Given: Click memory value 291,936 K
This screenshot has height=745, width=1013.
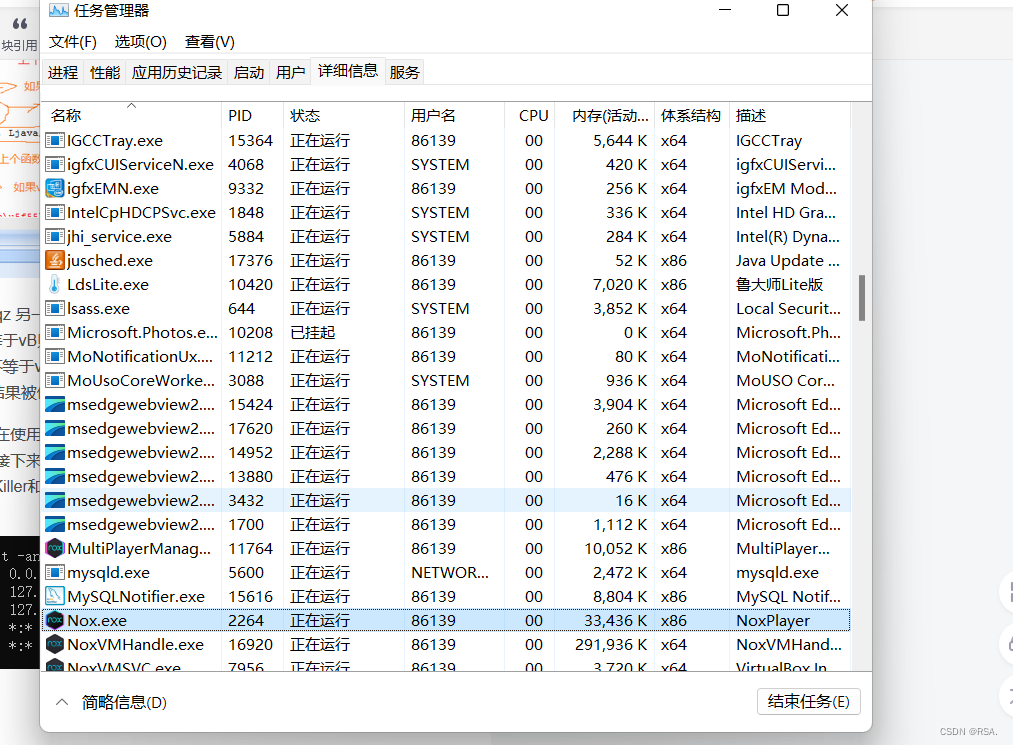Looking at the screenshot, I should pyautogui.click(x=611, y=644).
